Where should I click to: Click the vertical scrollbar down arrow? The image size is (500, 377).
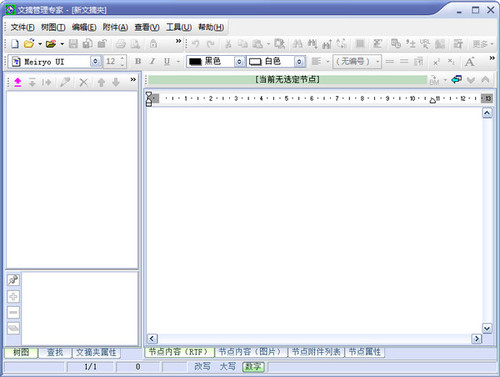[487, 328]
